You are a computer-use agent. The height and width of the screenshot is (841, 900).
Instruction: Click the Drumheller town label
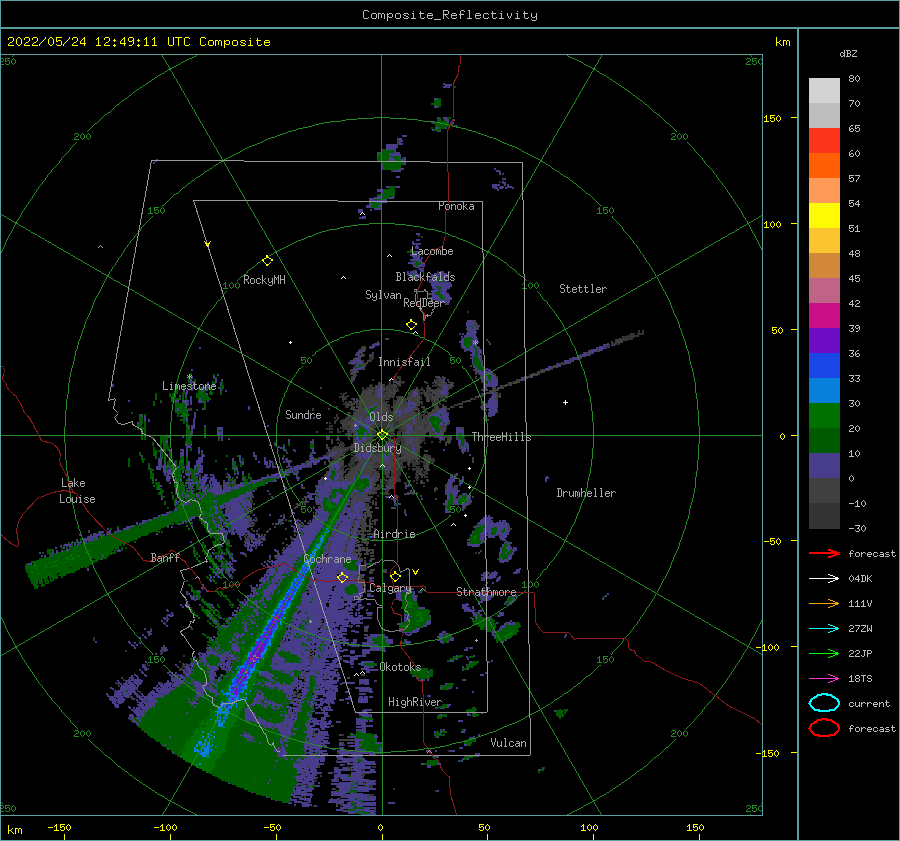click(x=586, y=493)
